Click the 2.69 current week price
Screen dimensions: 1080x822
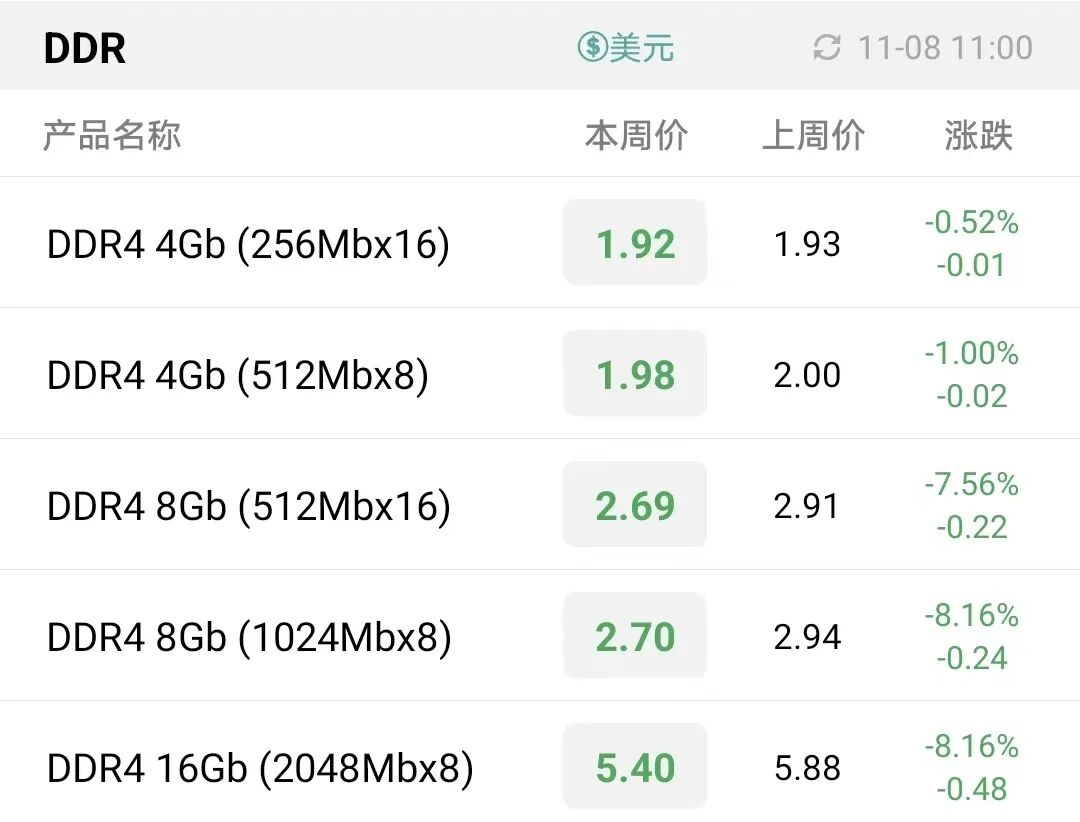[635, 504]
